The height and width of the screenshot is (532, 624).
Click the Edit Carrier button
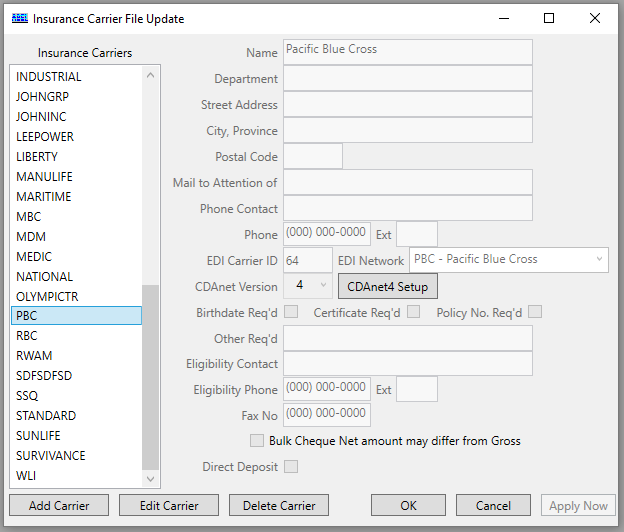click(169, 505)
